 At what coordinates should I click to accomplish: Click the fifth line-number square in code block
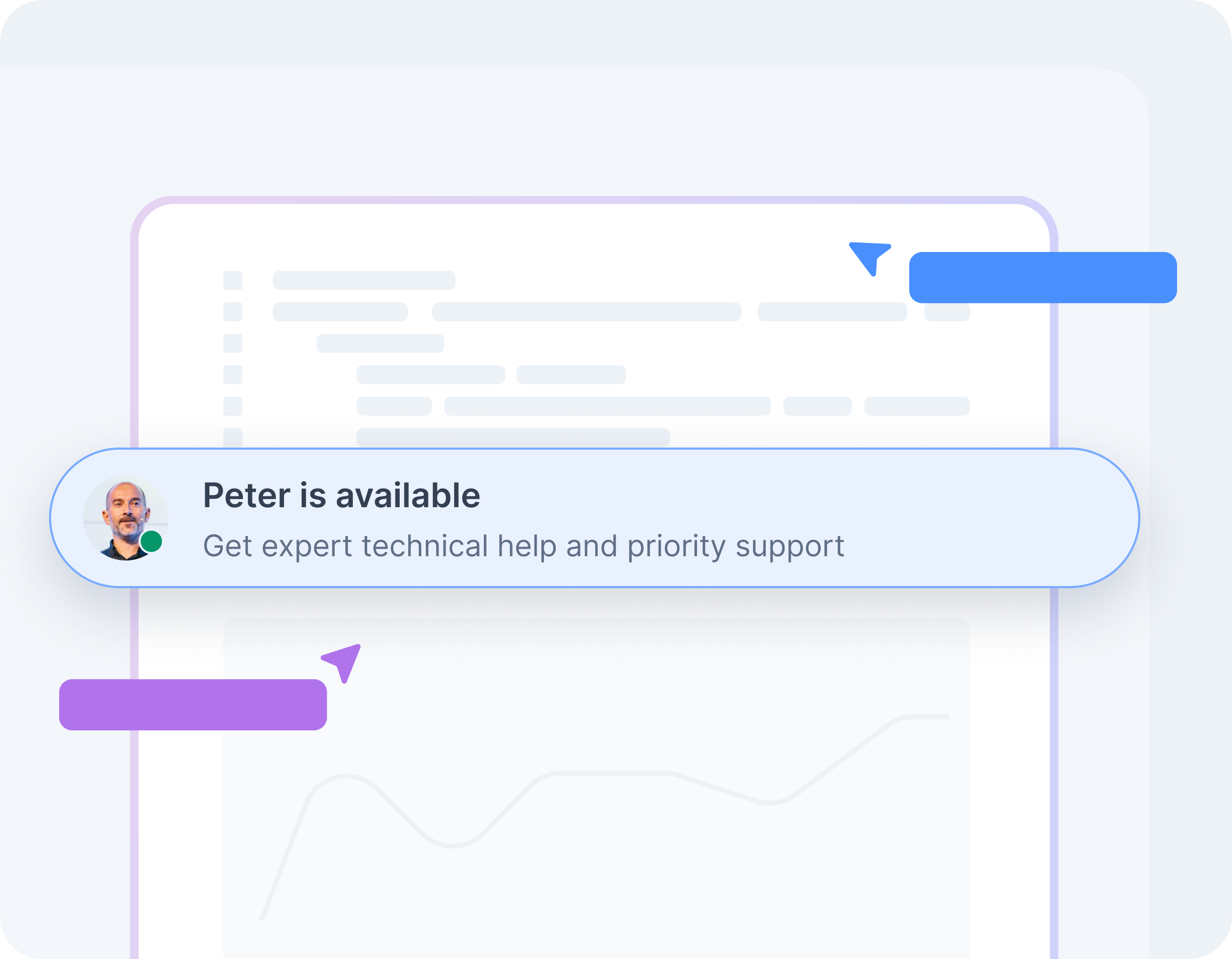point(232,406)
